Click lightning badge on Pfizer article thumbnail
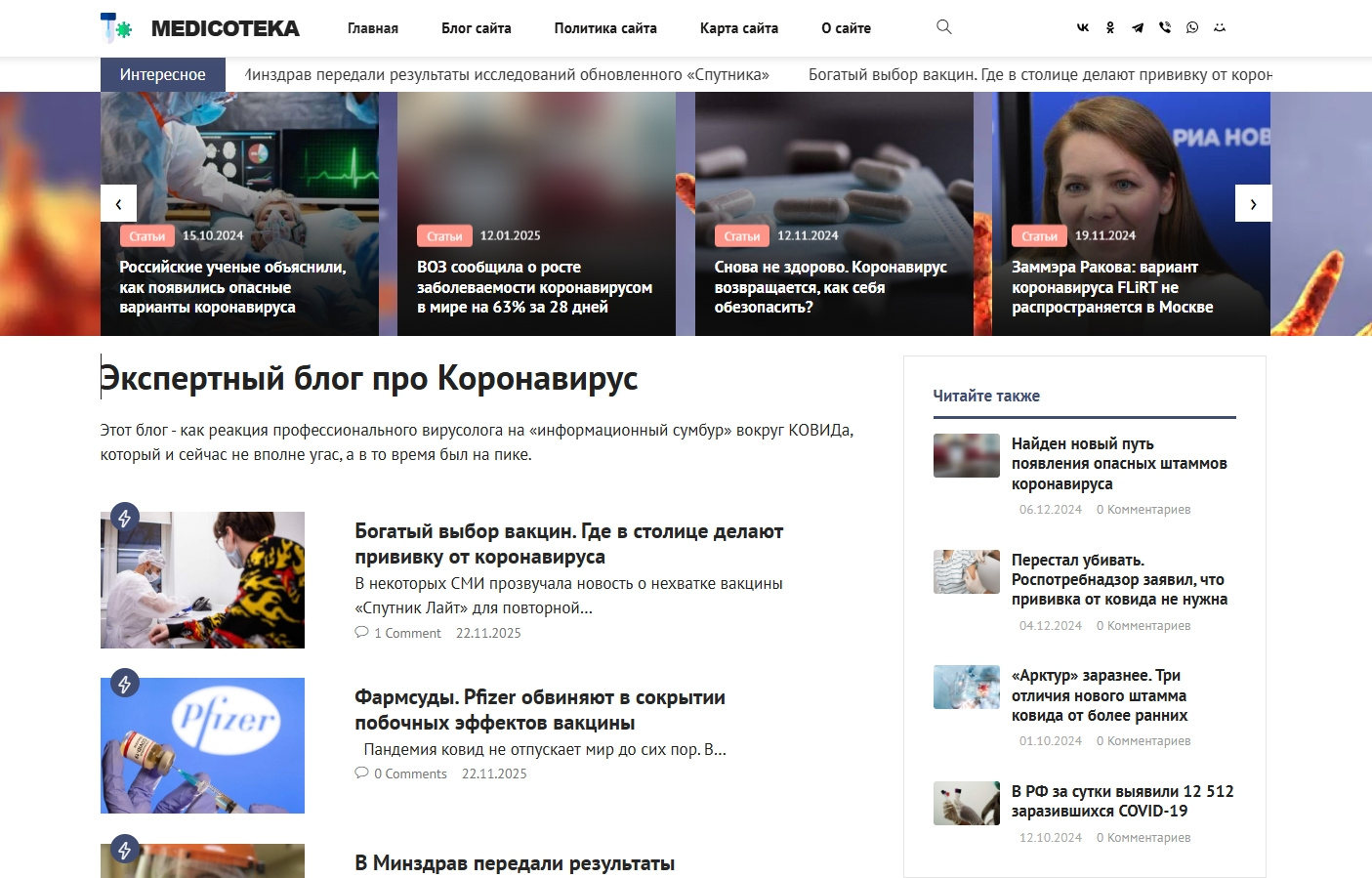The image size is (1372, 878). tap(124, 684)
